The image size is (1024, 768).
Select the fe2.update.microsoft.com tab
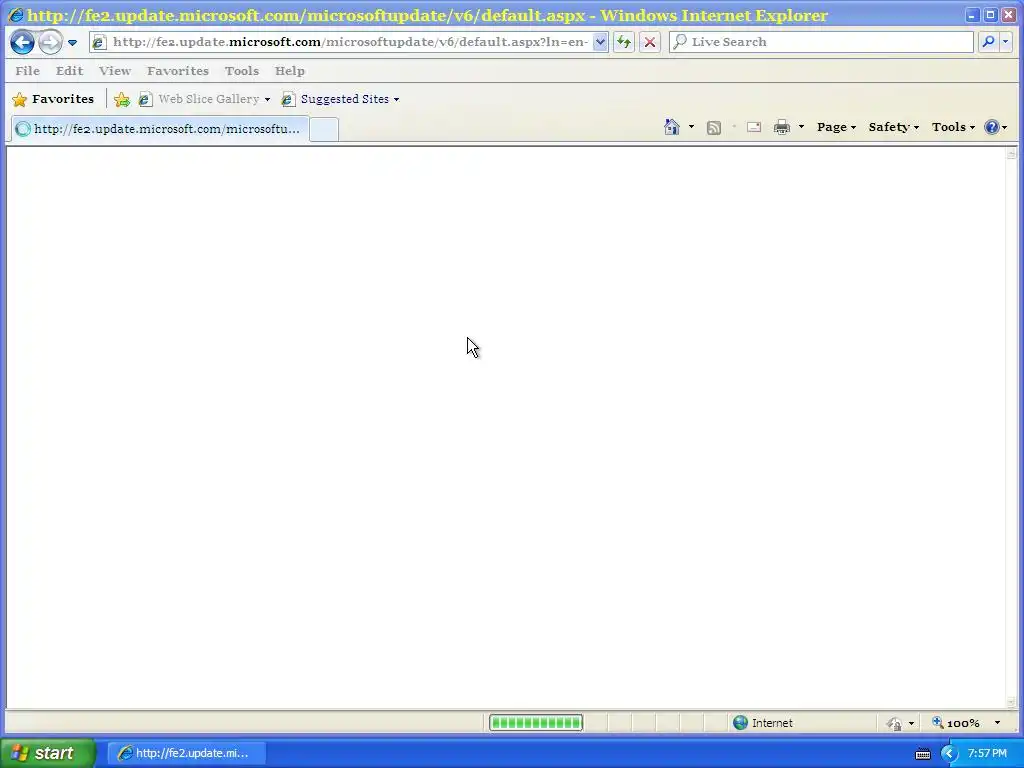coord(159,129)
